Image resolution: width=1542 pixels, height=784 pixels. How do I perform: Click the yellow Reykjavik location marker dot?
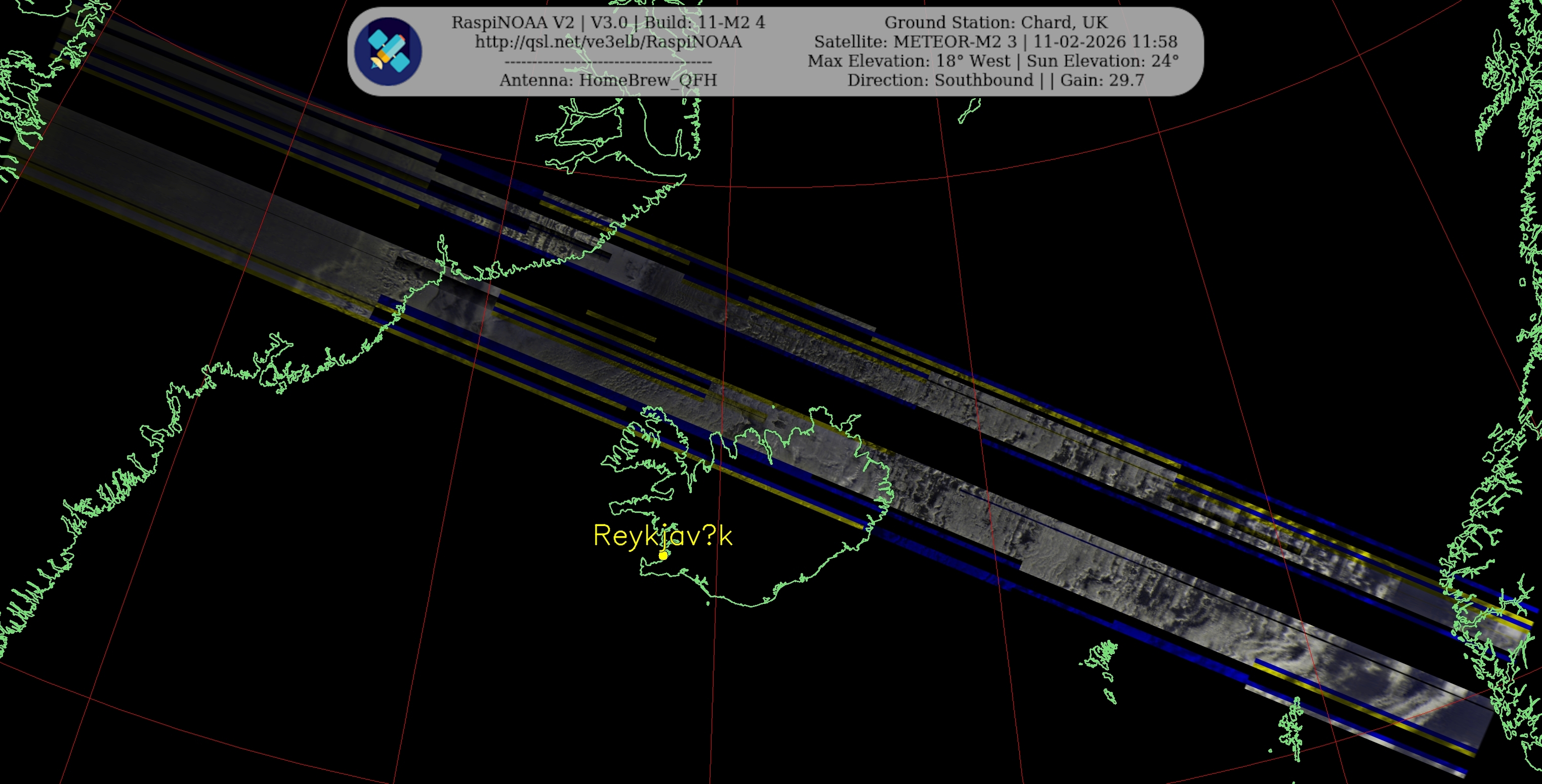point(663,556)
